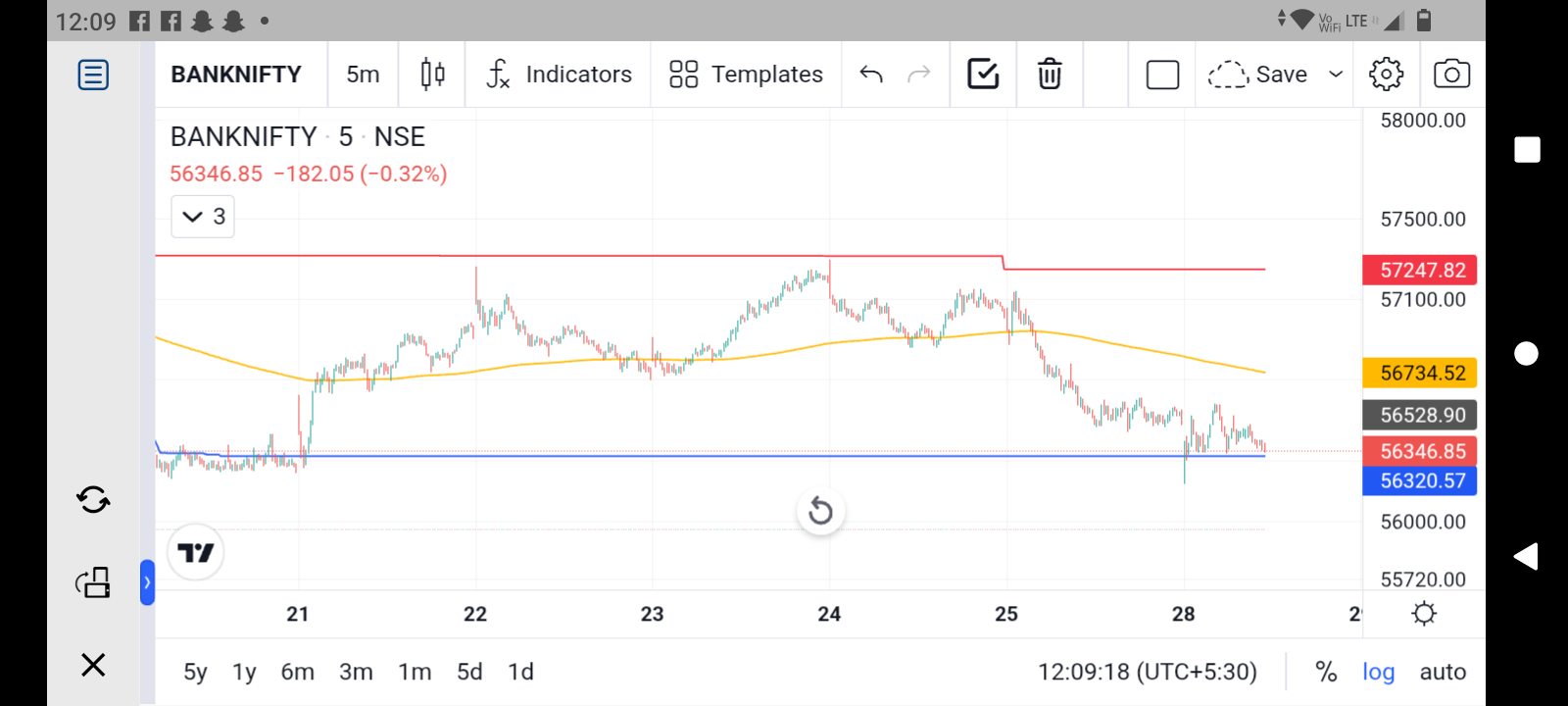
Task: Open BANKNIFTY symbol search
Action: coord(236,75)
